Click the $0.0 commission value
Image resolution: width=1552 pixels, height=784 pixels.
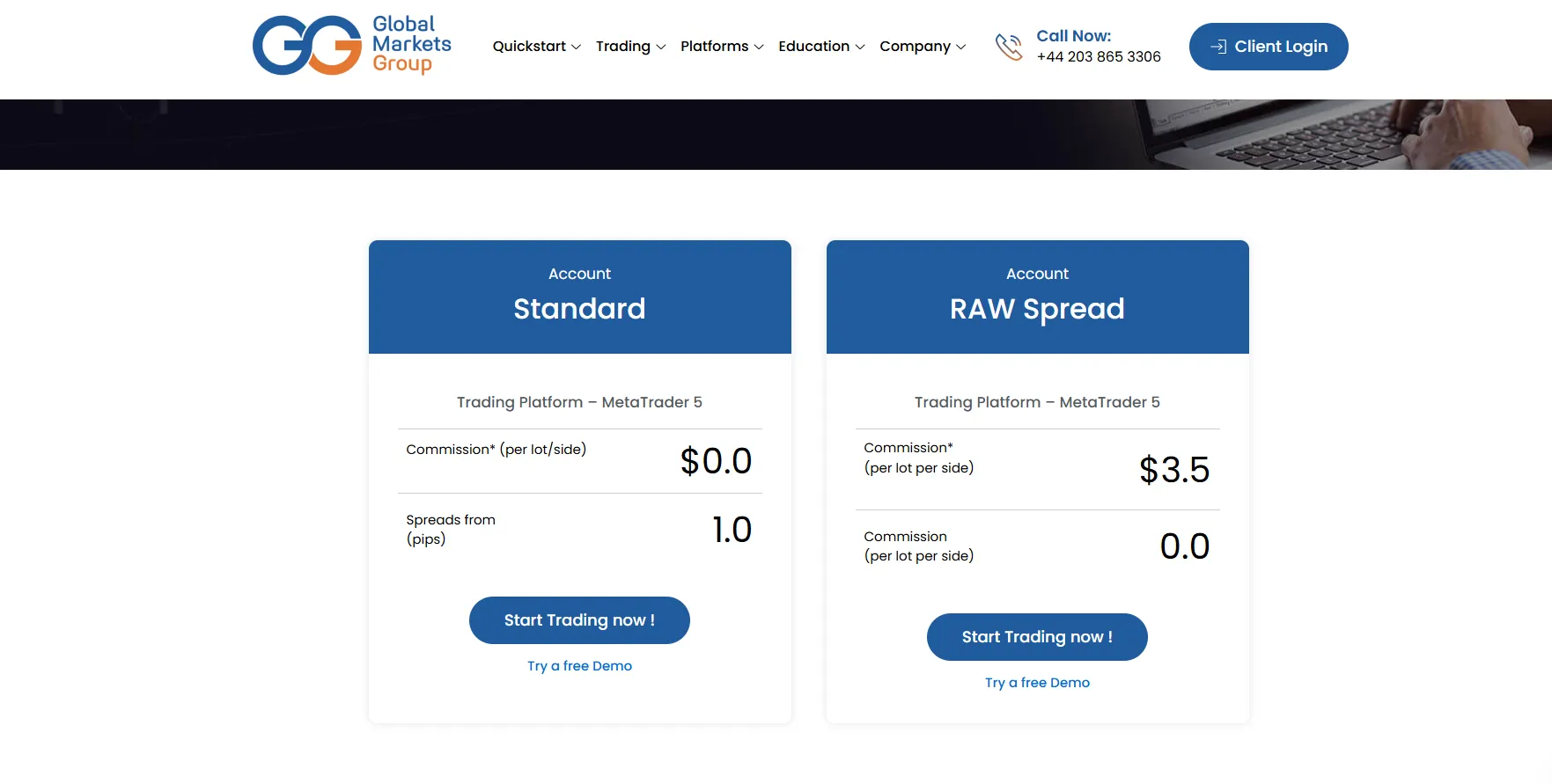click(x=716, y=461)
